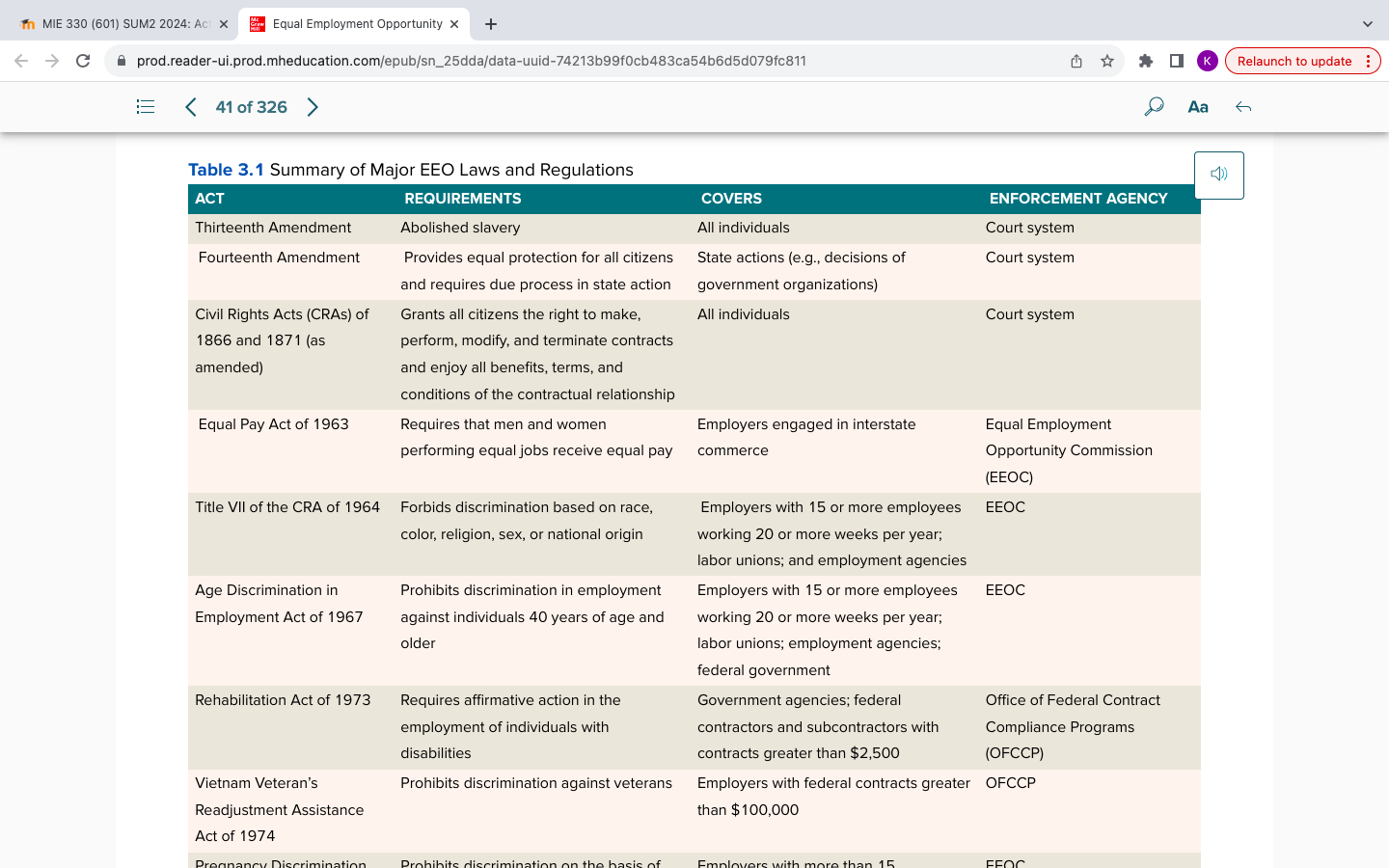This screenshot has height=868, width=1389.
Task: Click Requires that men and women text
Action: tap(536, 437)
